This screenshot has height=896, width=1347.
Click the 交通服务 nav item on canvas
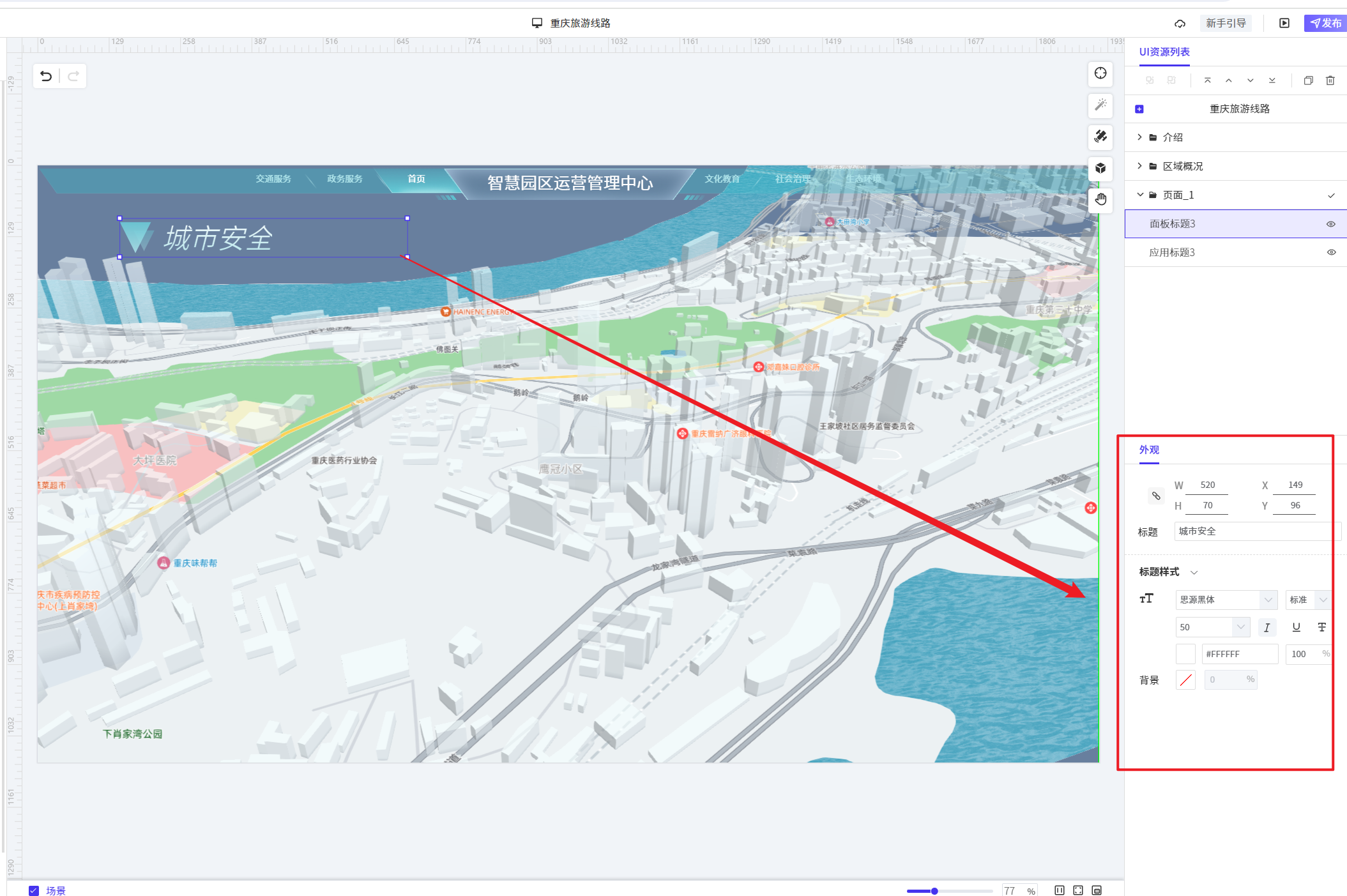tap(273, 179)
